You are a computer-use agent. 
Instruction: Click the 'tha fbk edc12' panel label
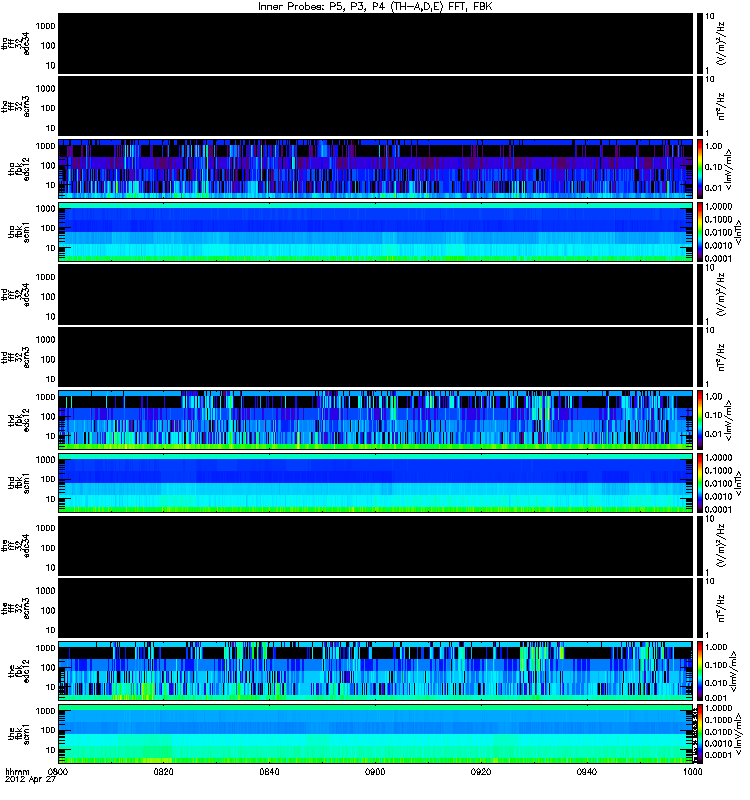[19, 168]
